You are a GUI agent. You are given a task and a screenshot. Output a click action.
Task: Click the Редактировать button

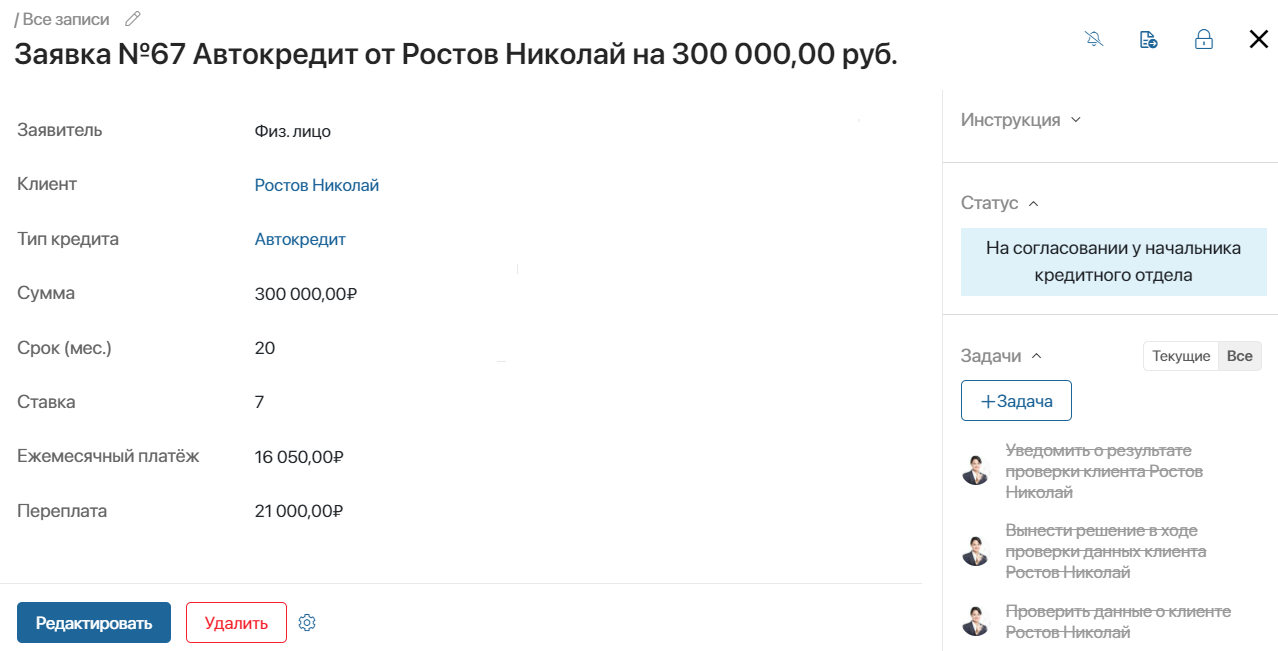(94, 623)
